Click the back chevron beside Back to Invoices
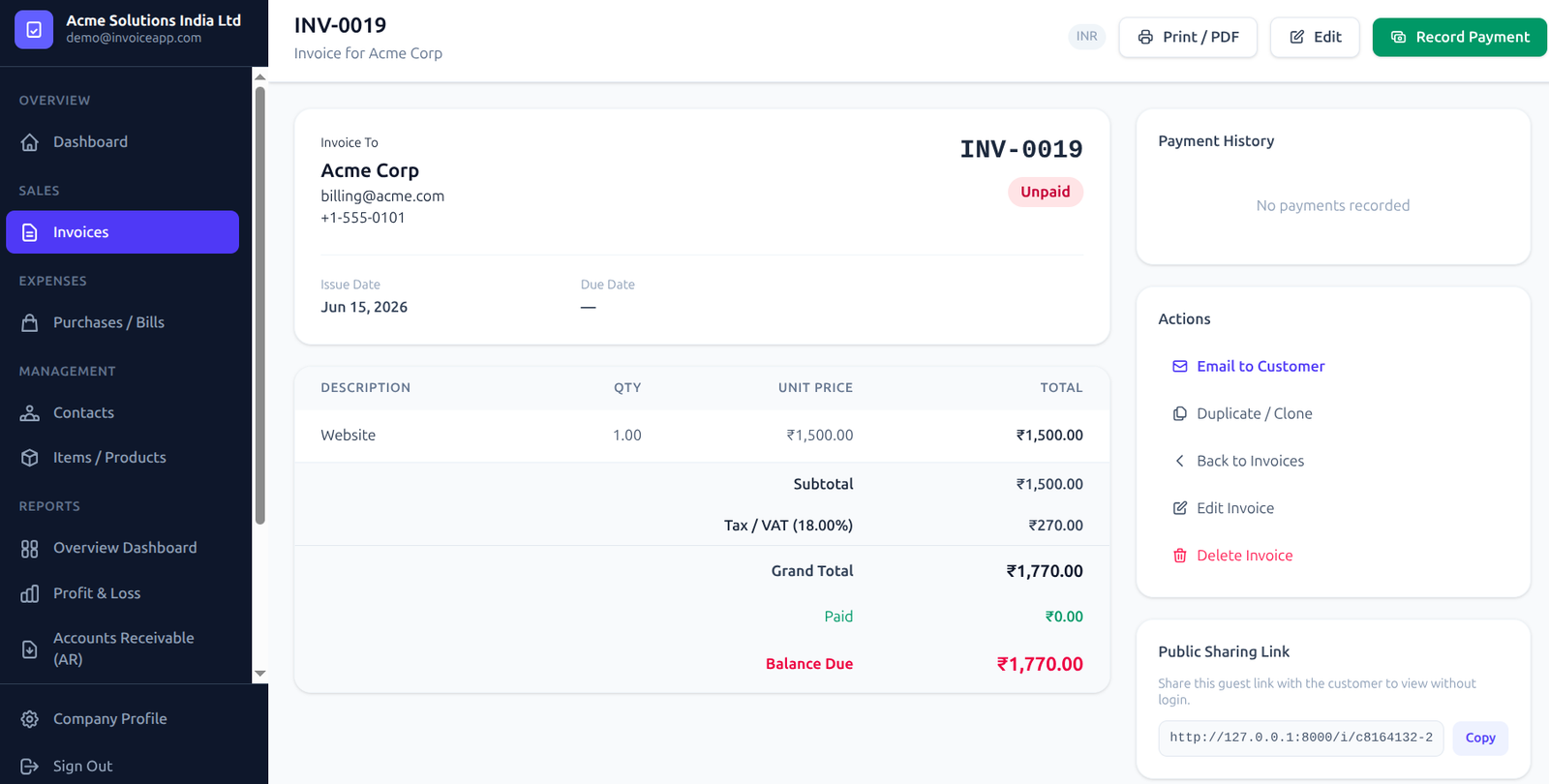Image resolution: width=1549 pixels, height=784 pixels. (1180, 461)
